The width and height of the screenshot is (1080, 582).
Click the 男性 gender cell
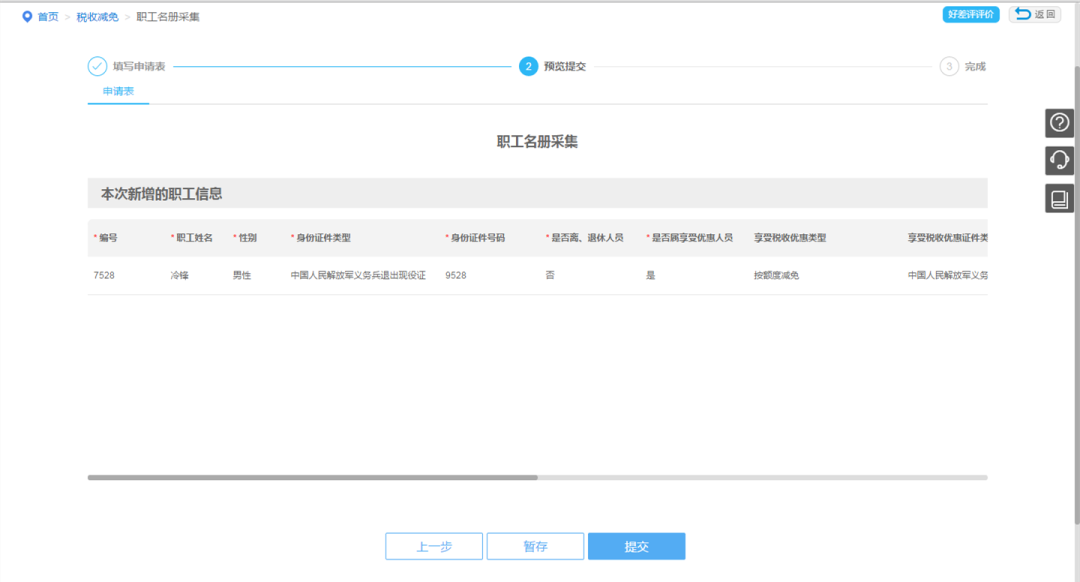click(x=242, y=275)
